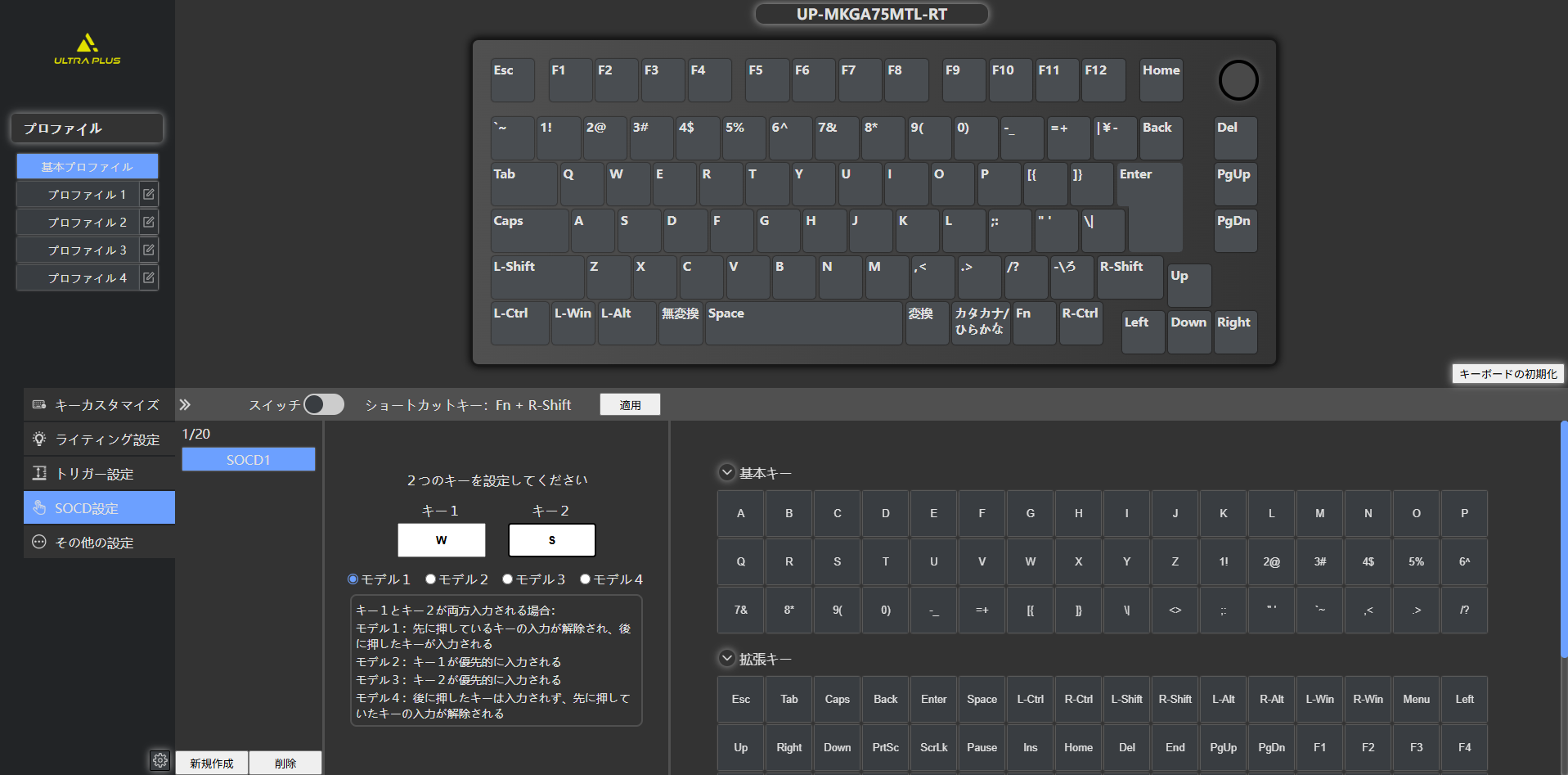Screen dimensions: 1568x775
Task: Open Trigger settings (トリガー設定)
Action: point(99,474)
